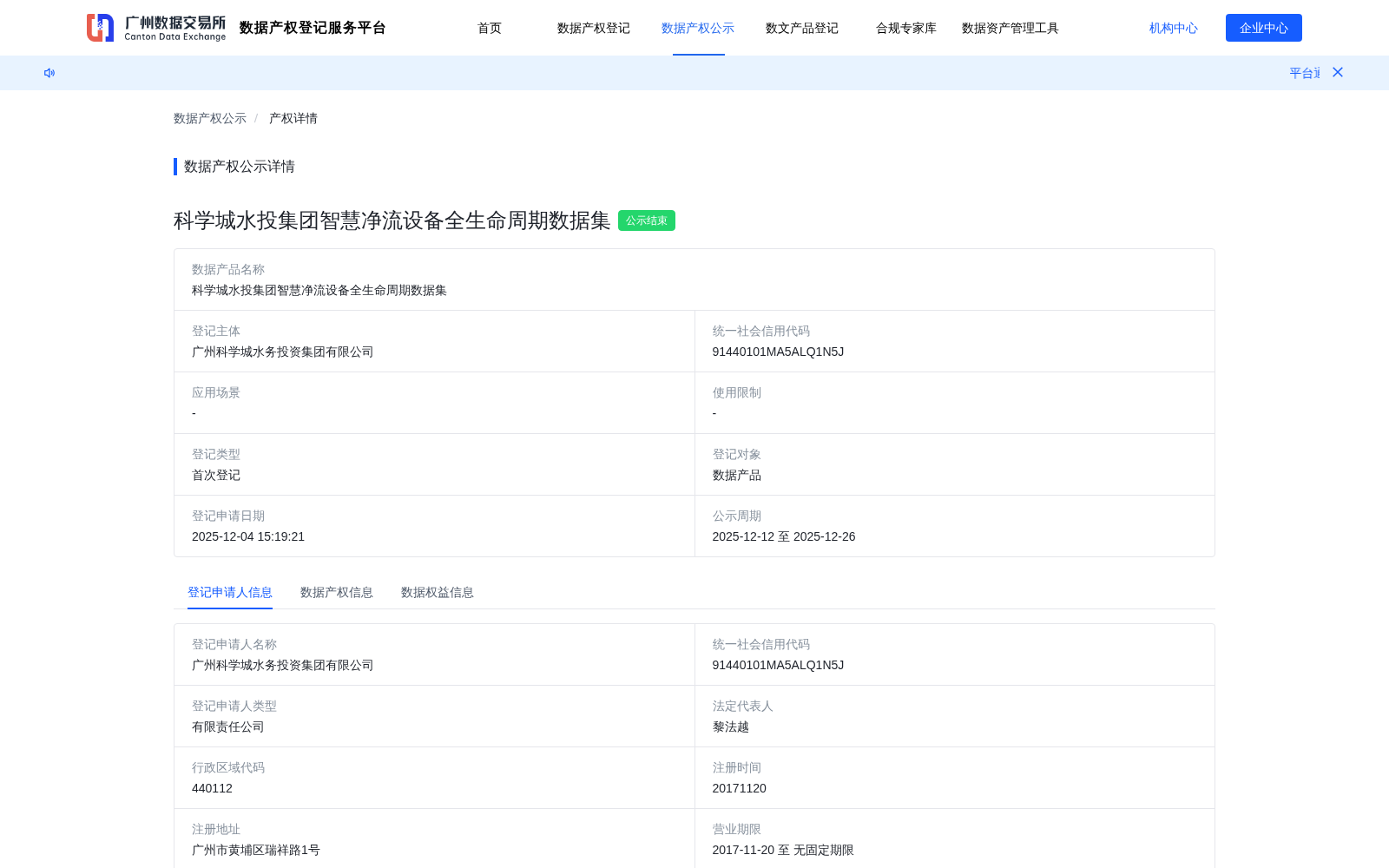The image size is (1389, 868).
Task: Click the 有限责任公司 value
Action: tap(228, 727)
